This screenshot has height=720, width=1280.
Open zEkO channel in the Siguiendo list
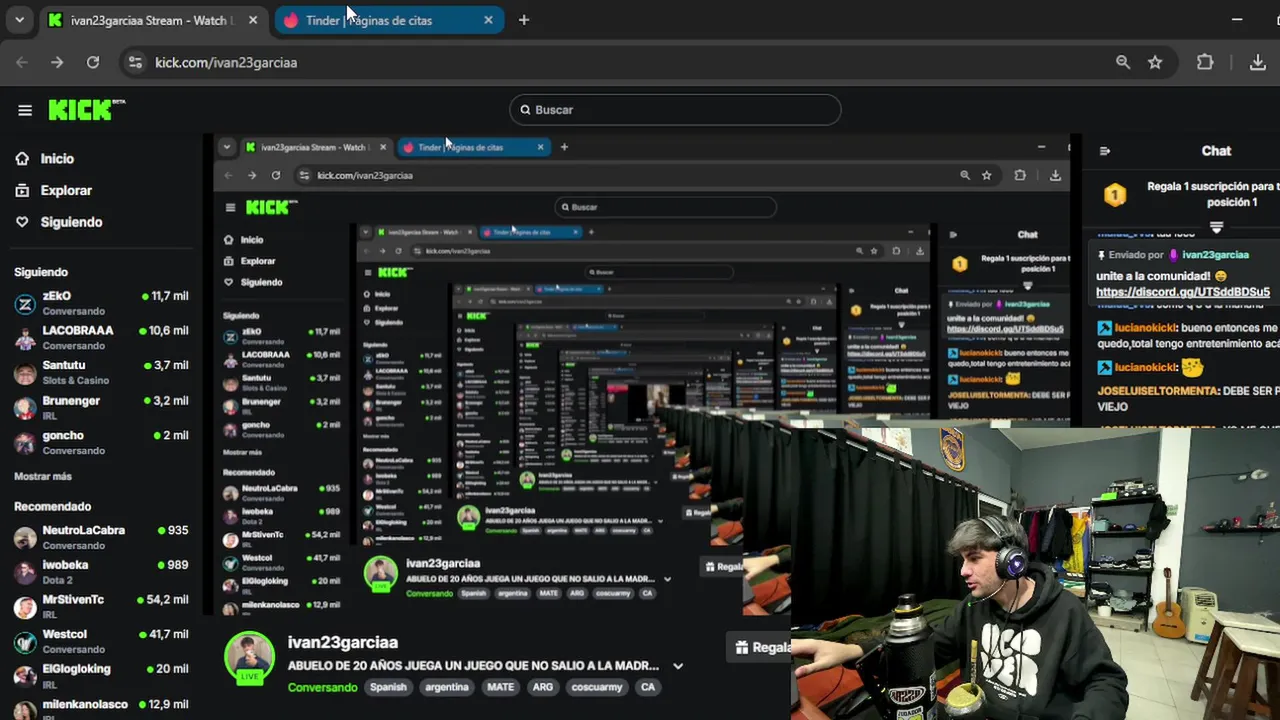[100, 303]
